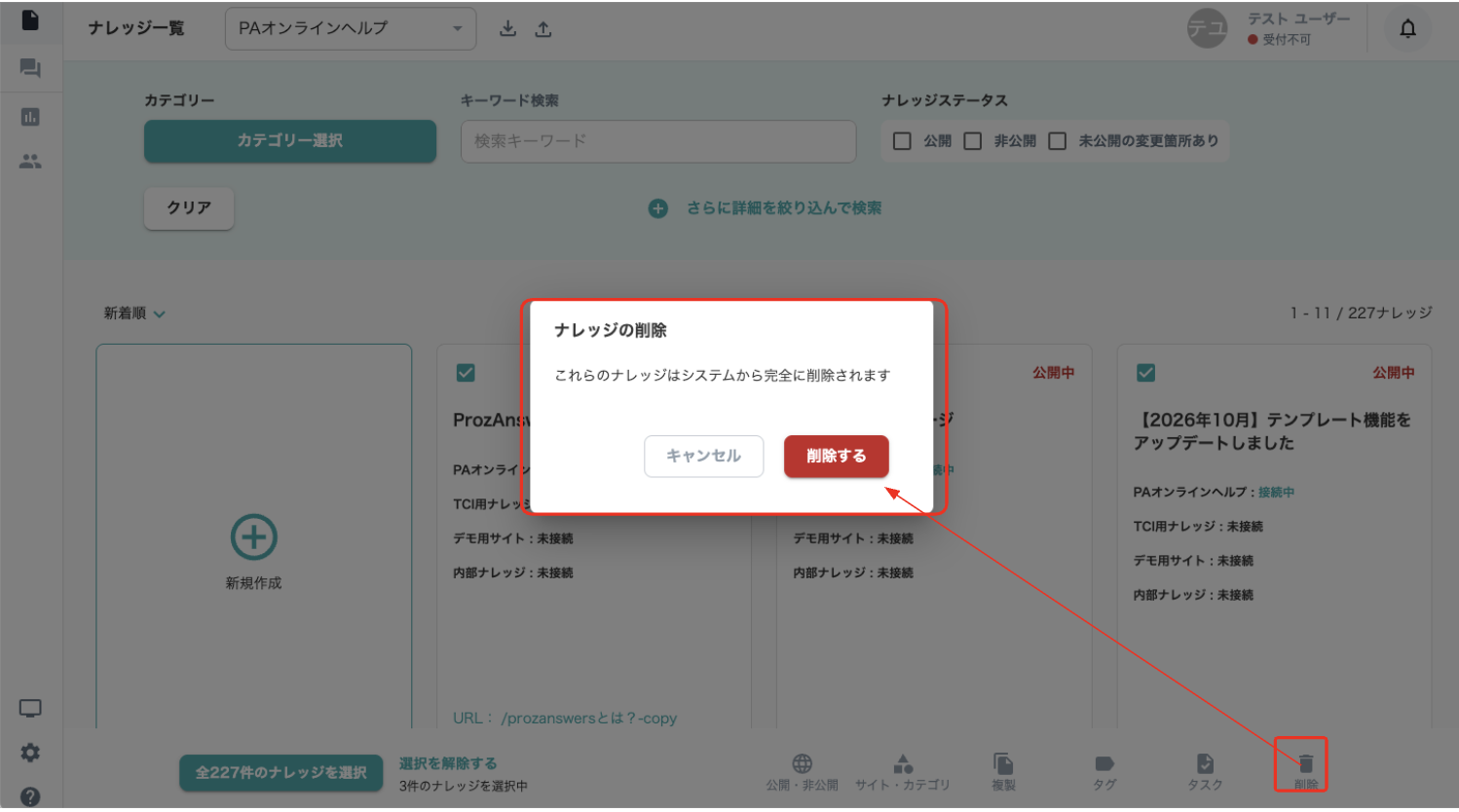
Task: Click the サイト・カテゴリ shapes icon
Action: tap(903, 763)
